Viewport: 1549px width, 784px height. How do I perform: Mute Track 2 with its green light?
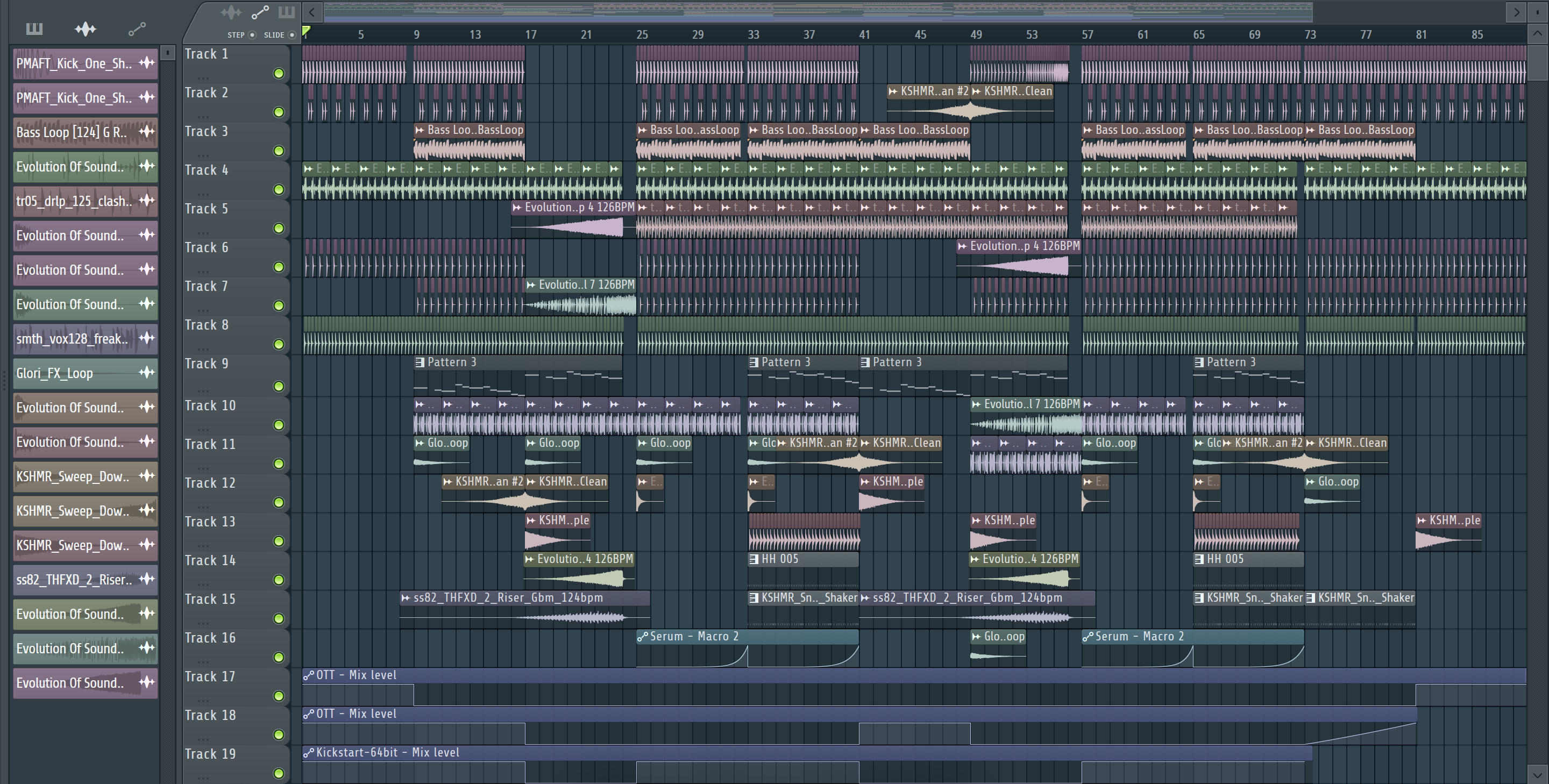coord(279,112)
